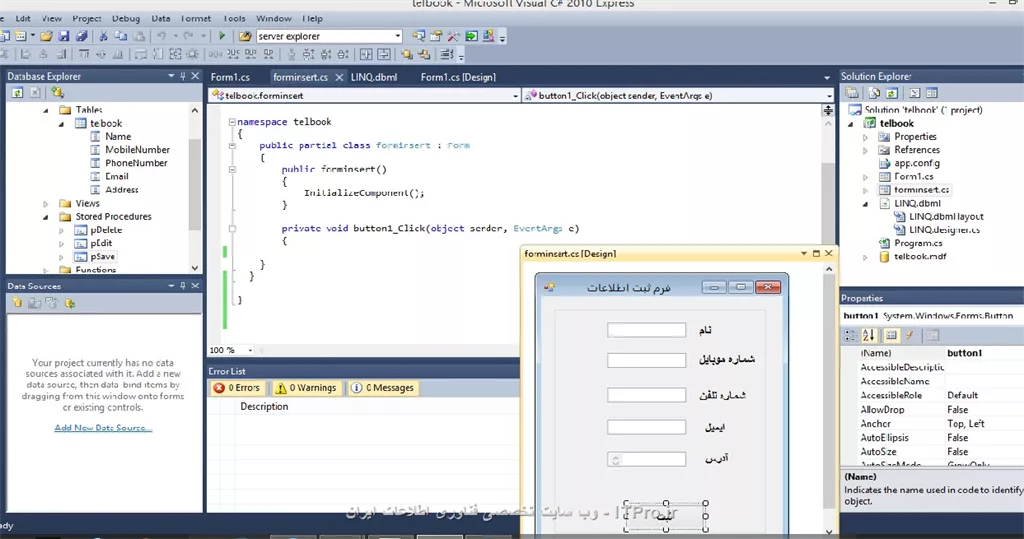The width and height of the screenshot is (1024, 539).
Task: Show Properties grid icon in Properties panel
Action: point(891,335)
